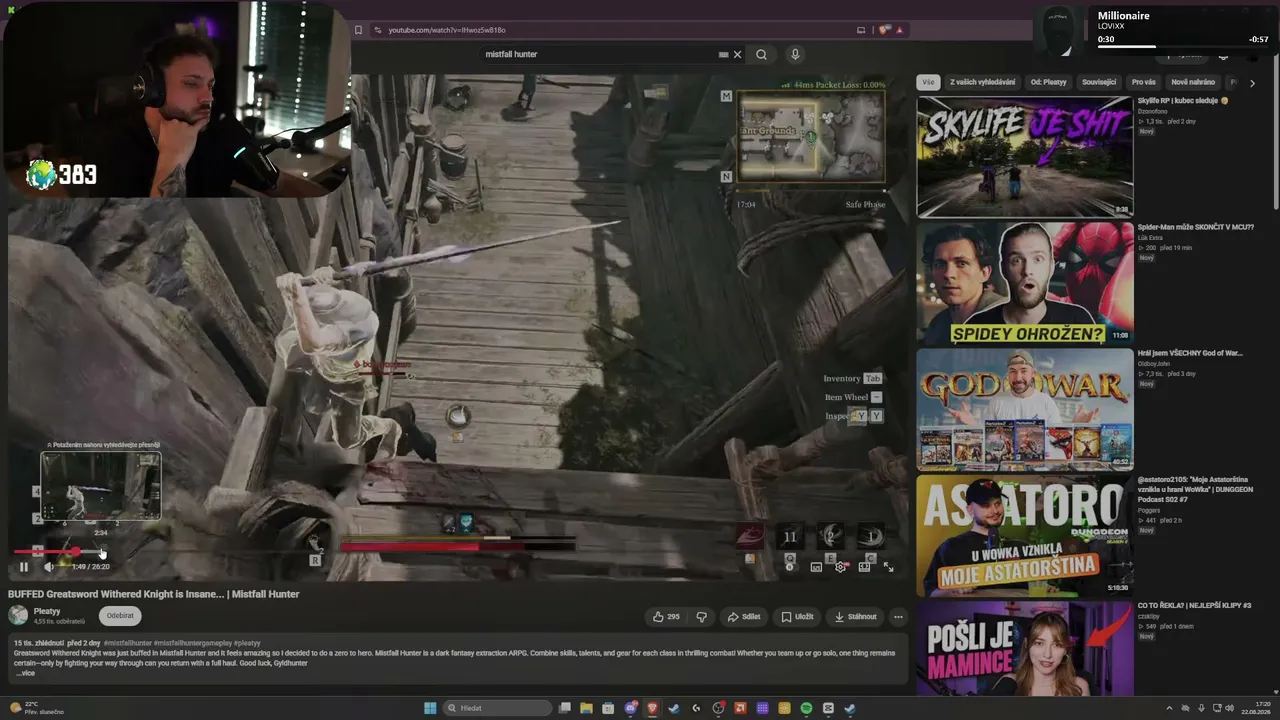Select the Pro vás chip
The width and height of the screenshot is (1280, 720).
click(1143, 82)
